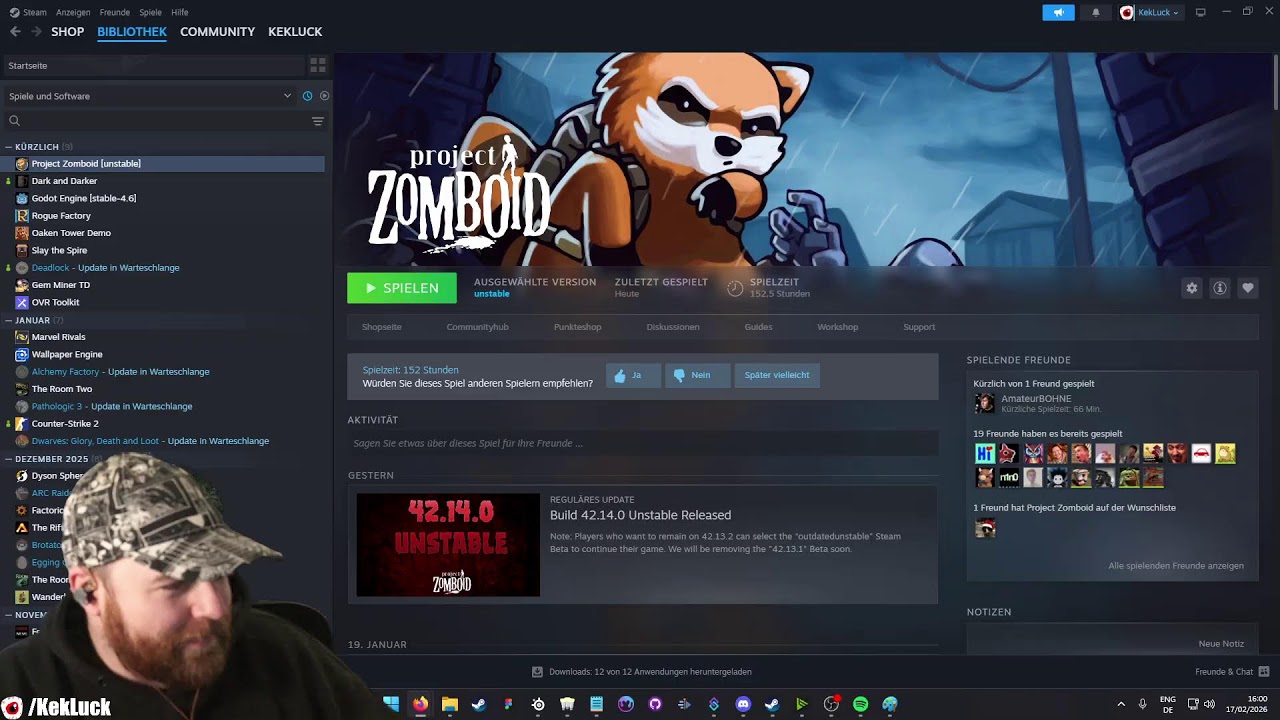Open Friends & Chat icon
The width and height of the screenshot is (1280, 720).
click(1264, 672)
